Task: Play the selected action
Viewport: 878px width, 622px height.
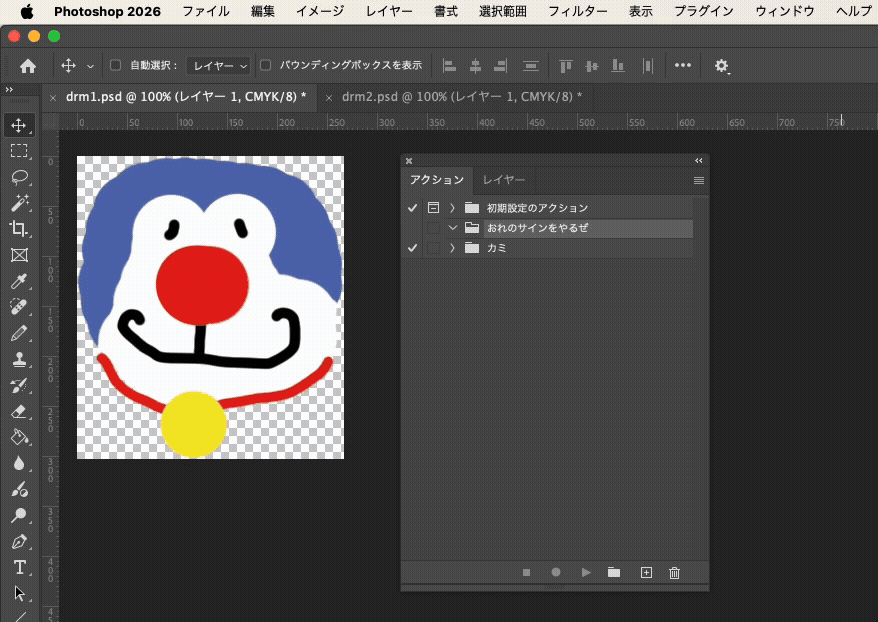Action: (586, 572)
